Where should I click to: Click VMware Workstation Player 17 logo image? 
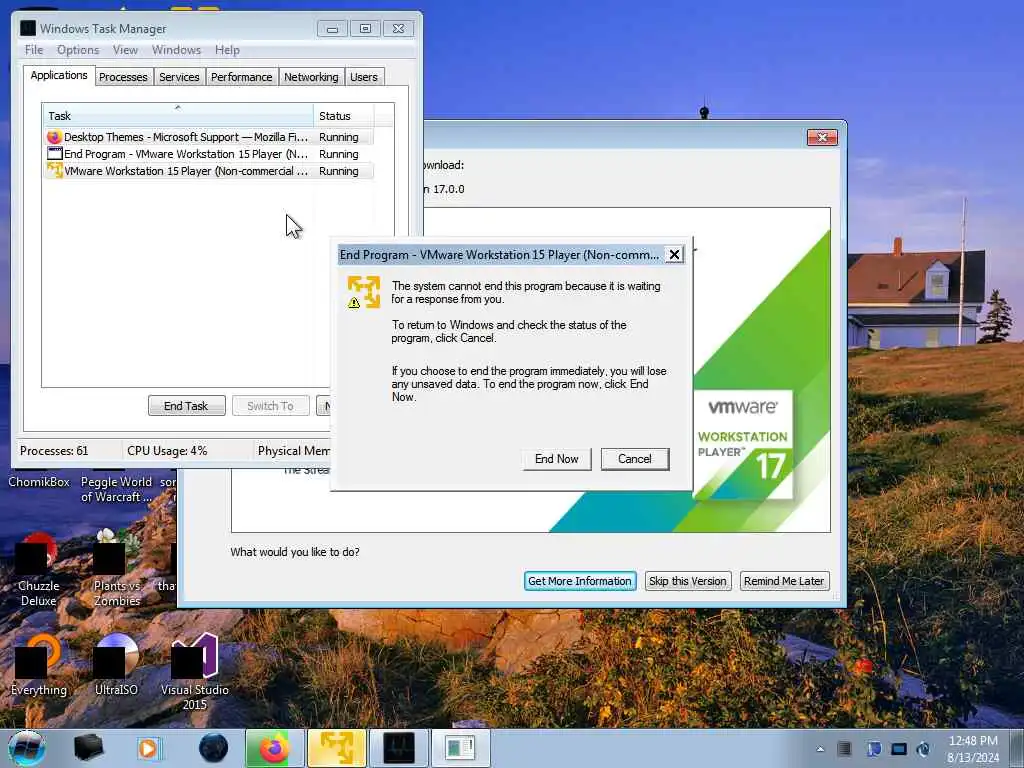[x=743, y=445]
